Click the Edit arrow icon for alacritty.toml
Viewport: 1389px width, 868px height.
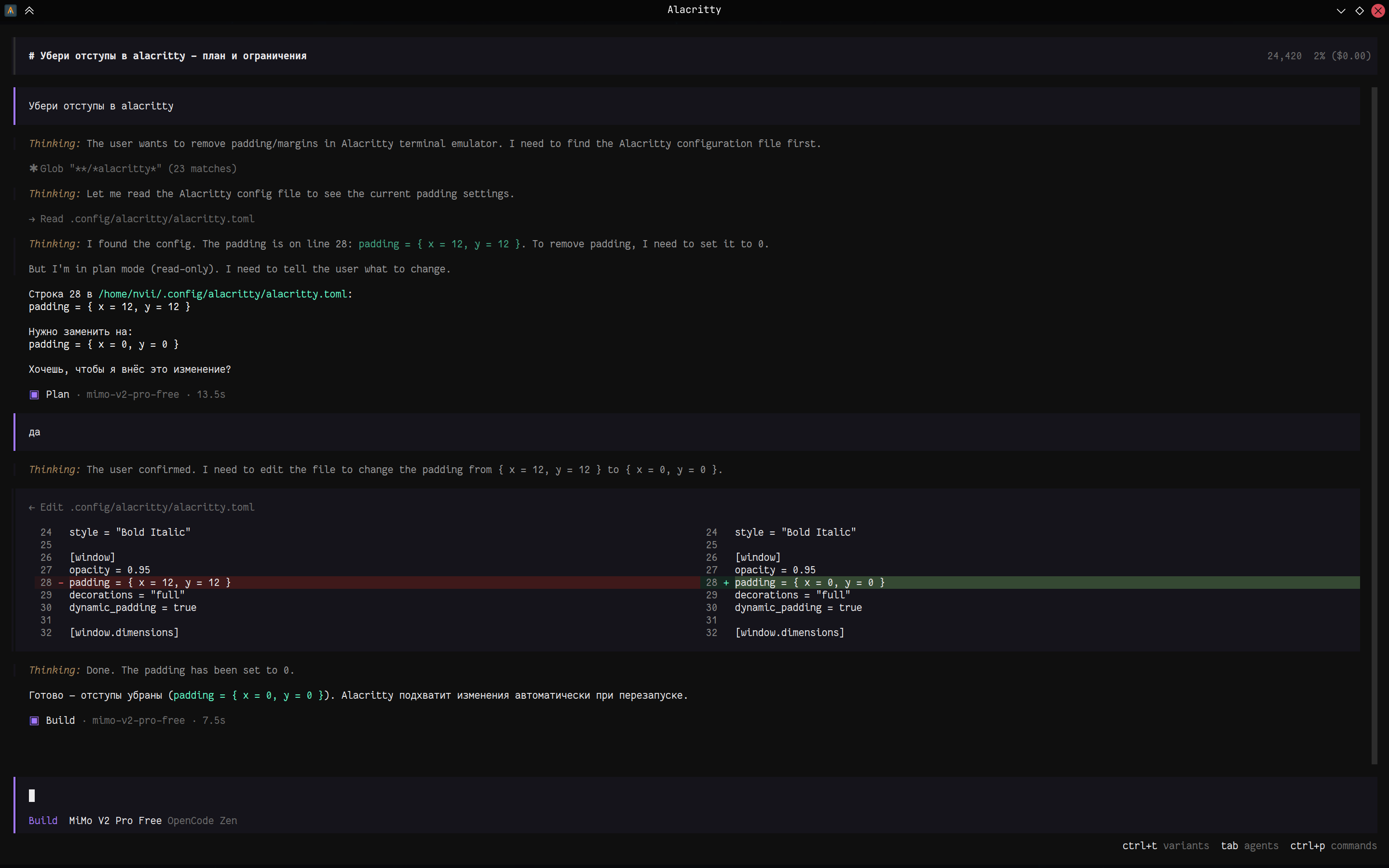point(32,507)
